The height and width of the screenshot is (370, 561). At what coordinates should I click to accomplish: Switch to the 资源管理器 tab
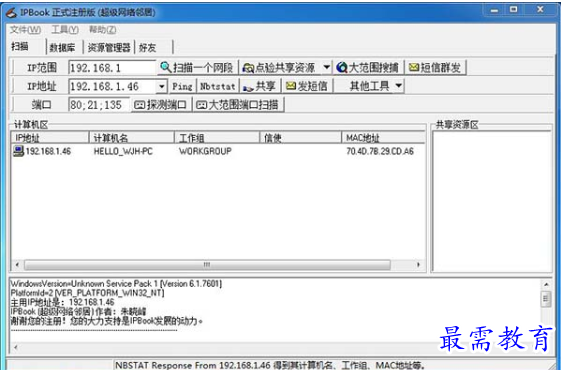tap(109, 47)
